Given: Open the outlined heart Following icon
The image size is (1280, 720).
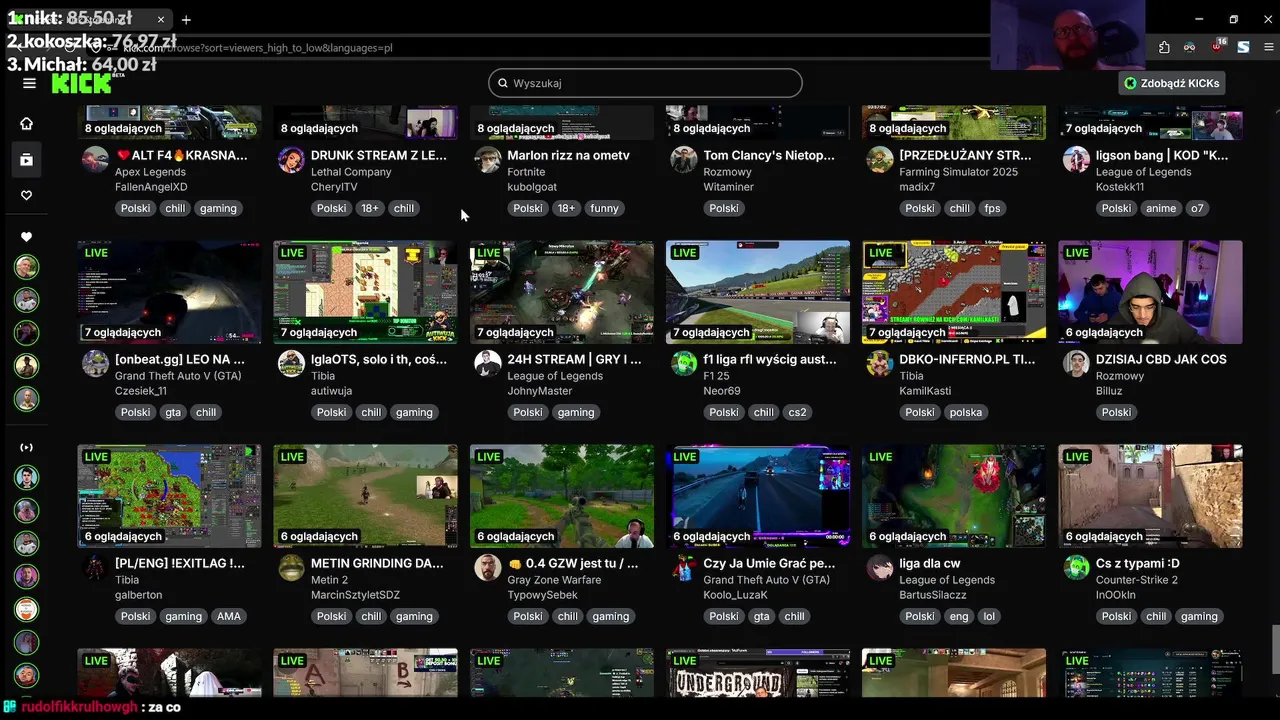Looking at the screenshot, I should pos(27,195).
